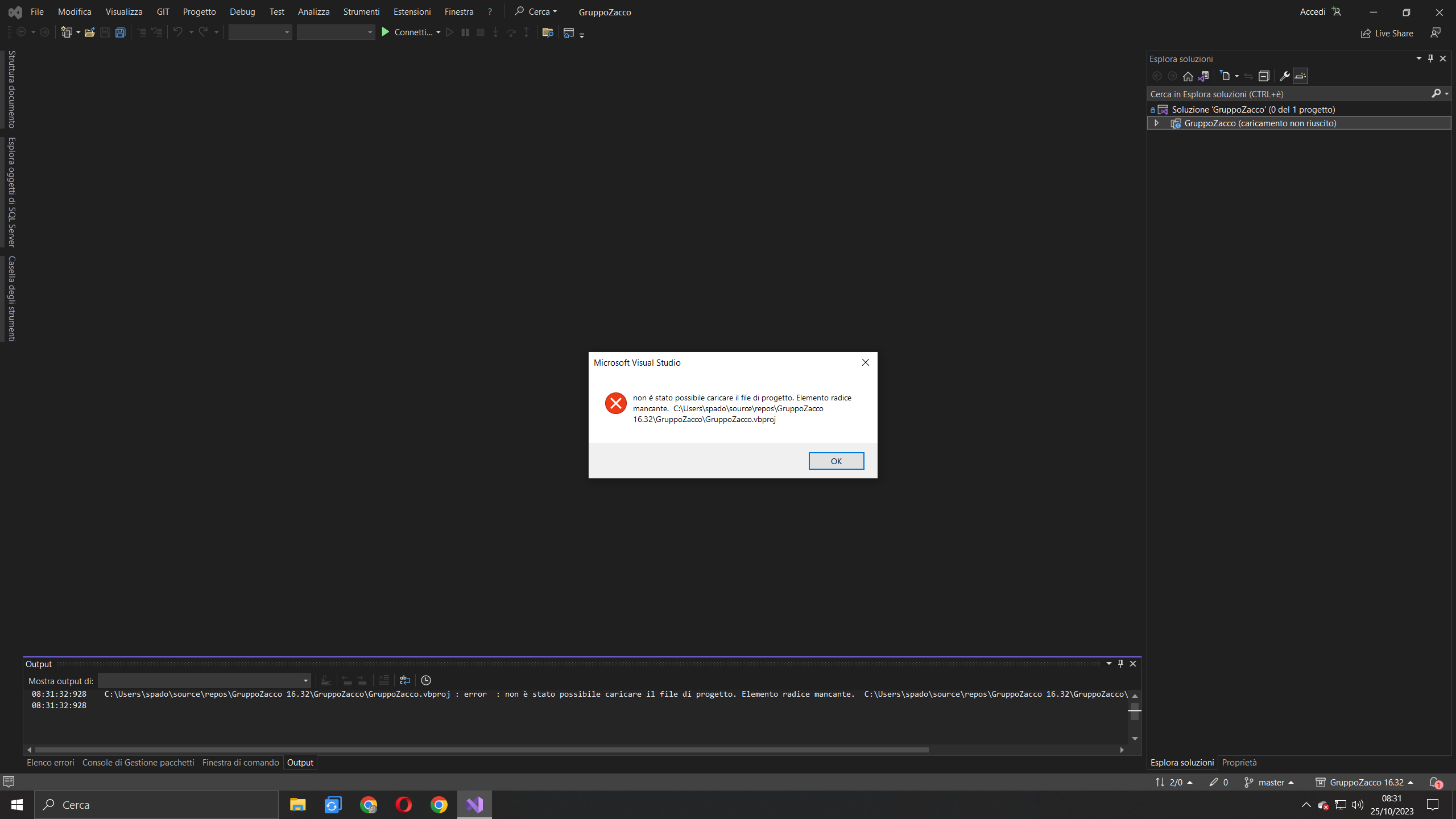1456x819 pixels.
Task: Open the filter dropdown in Esplora soluzioni
Action: [x=1236, y=76]
